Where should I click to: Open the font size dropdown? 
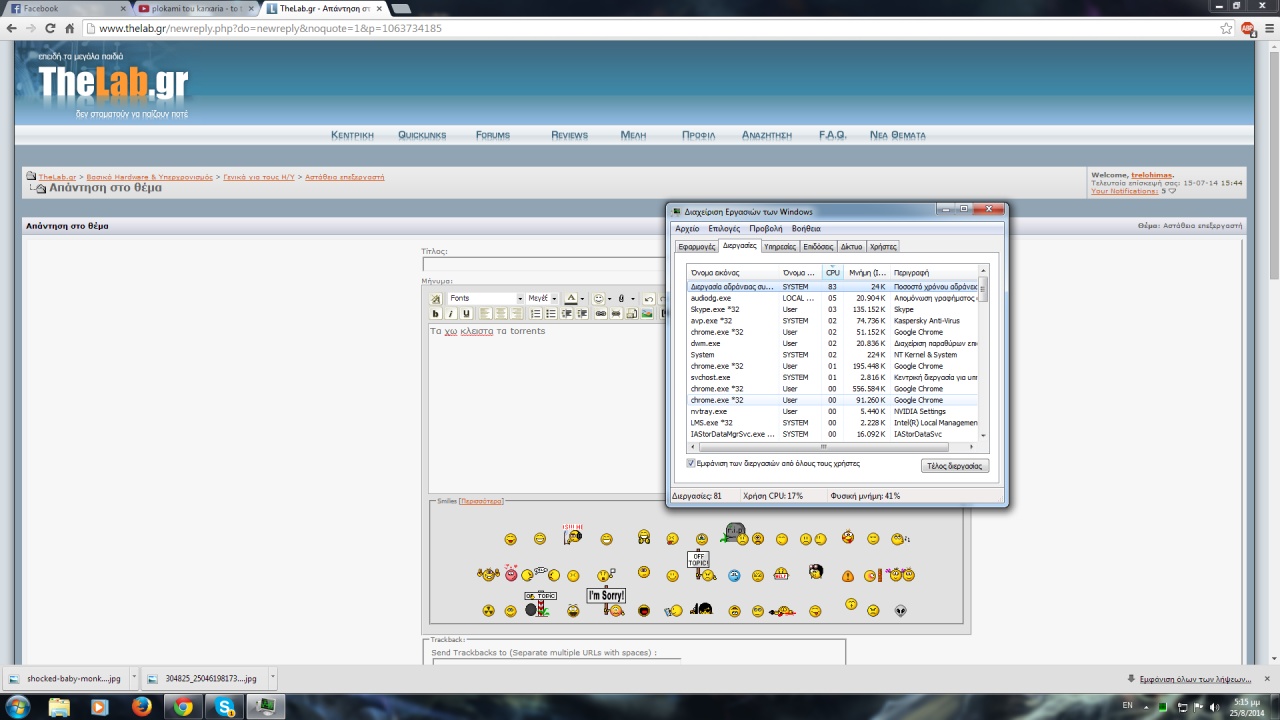click(x=543, y=298)
